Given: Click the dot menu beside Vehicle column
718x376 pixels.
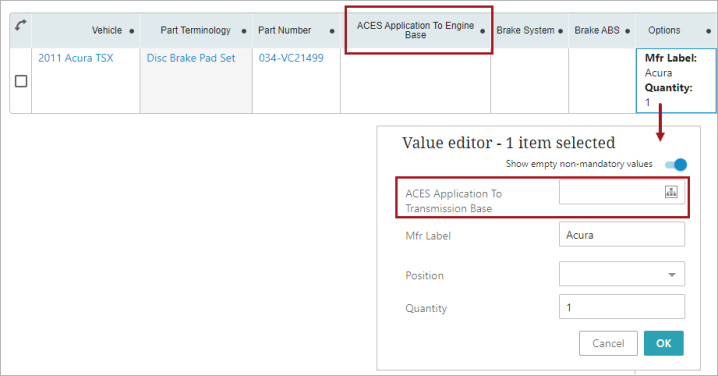Looking at the screenshot, I should [x=132, y=31].
